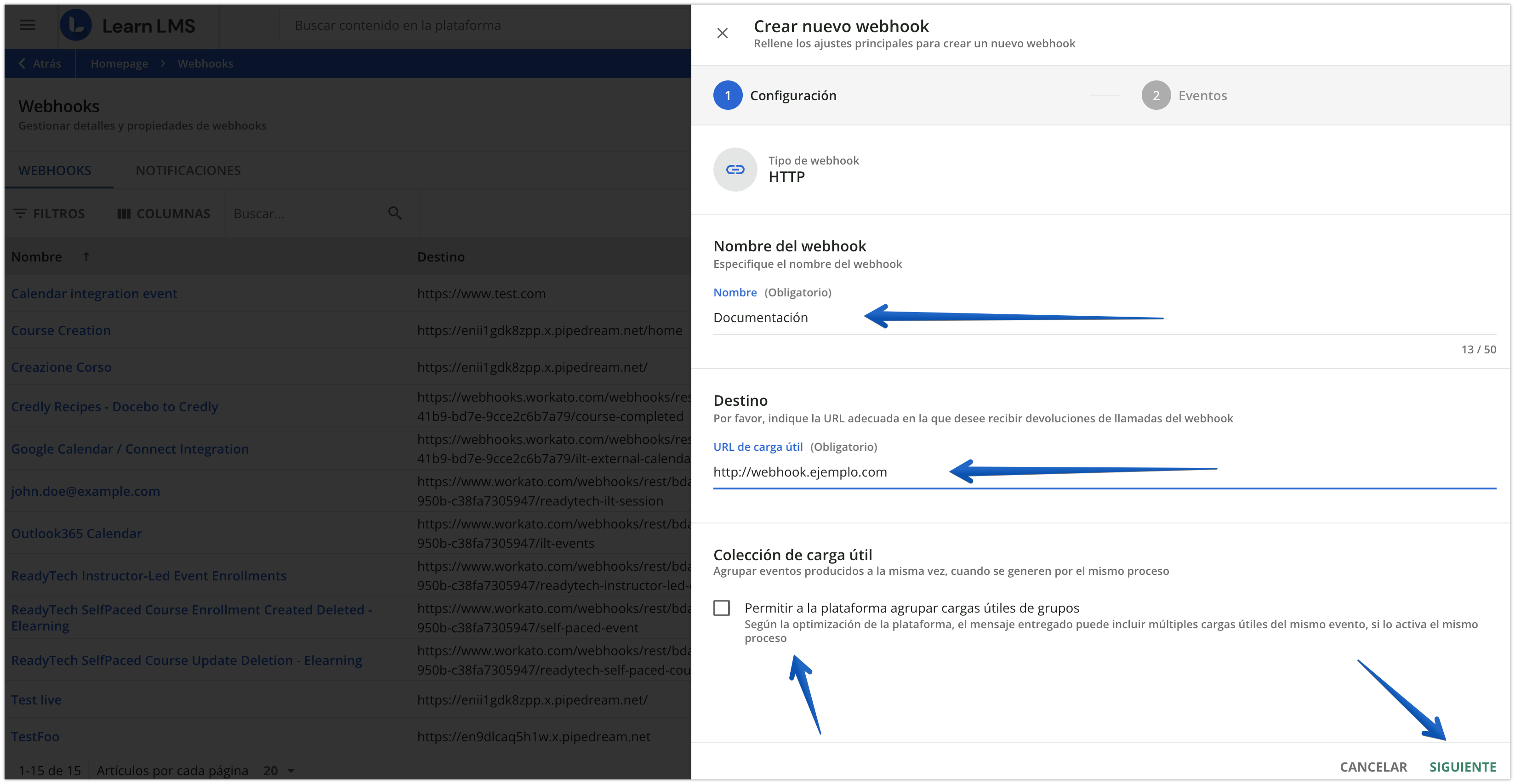Open the COLUMNAS column selector
Image resolution: width=1515 pixels, height=784 pixels.
(x=164, y=214)
